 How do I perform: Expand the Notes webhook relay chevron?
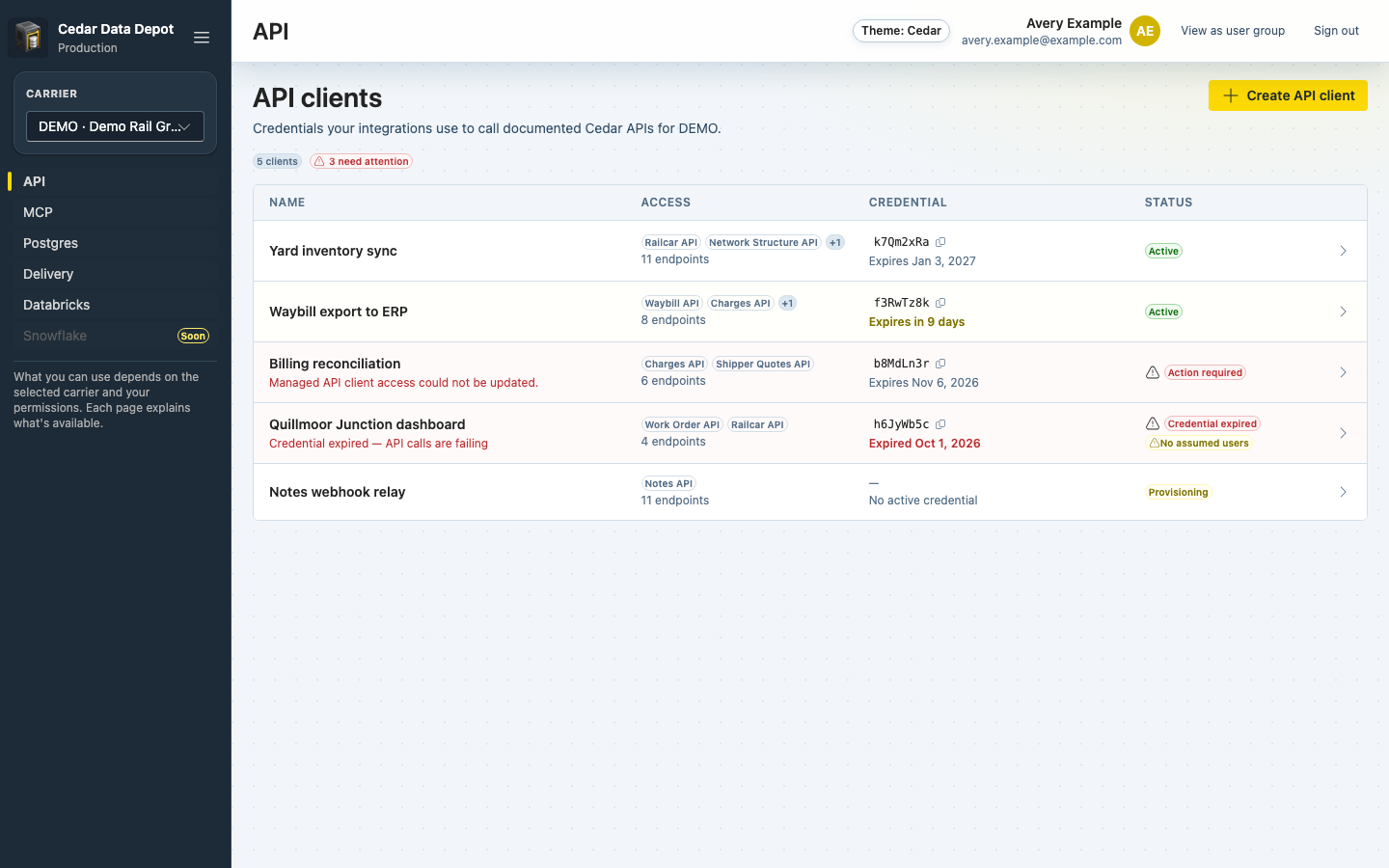[1343, 492]
